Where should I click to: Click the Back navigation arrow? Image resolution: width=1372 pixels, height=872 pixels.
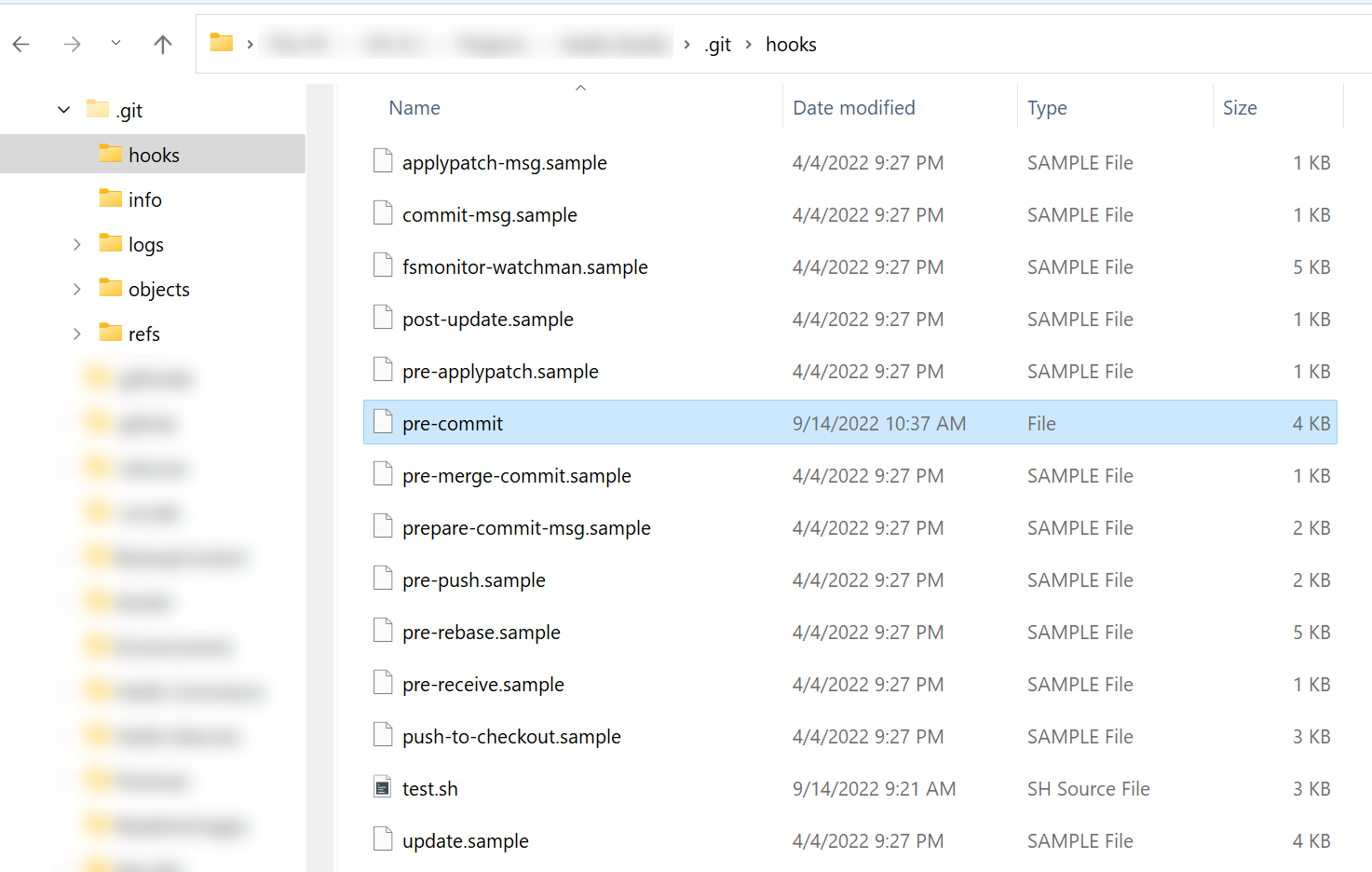coord(21,45)
